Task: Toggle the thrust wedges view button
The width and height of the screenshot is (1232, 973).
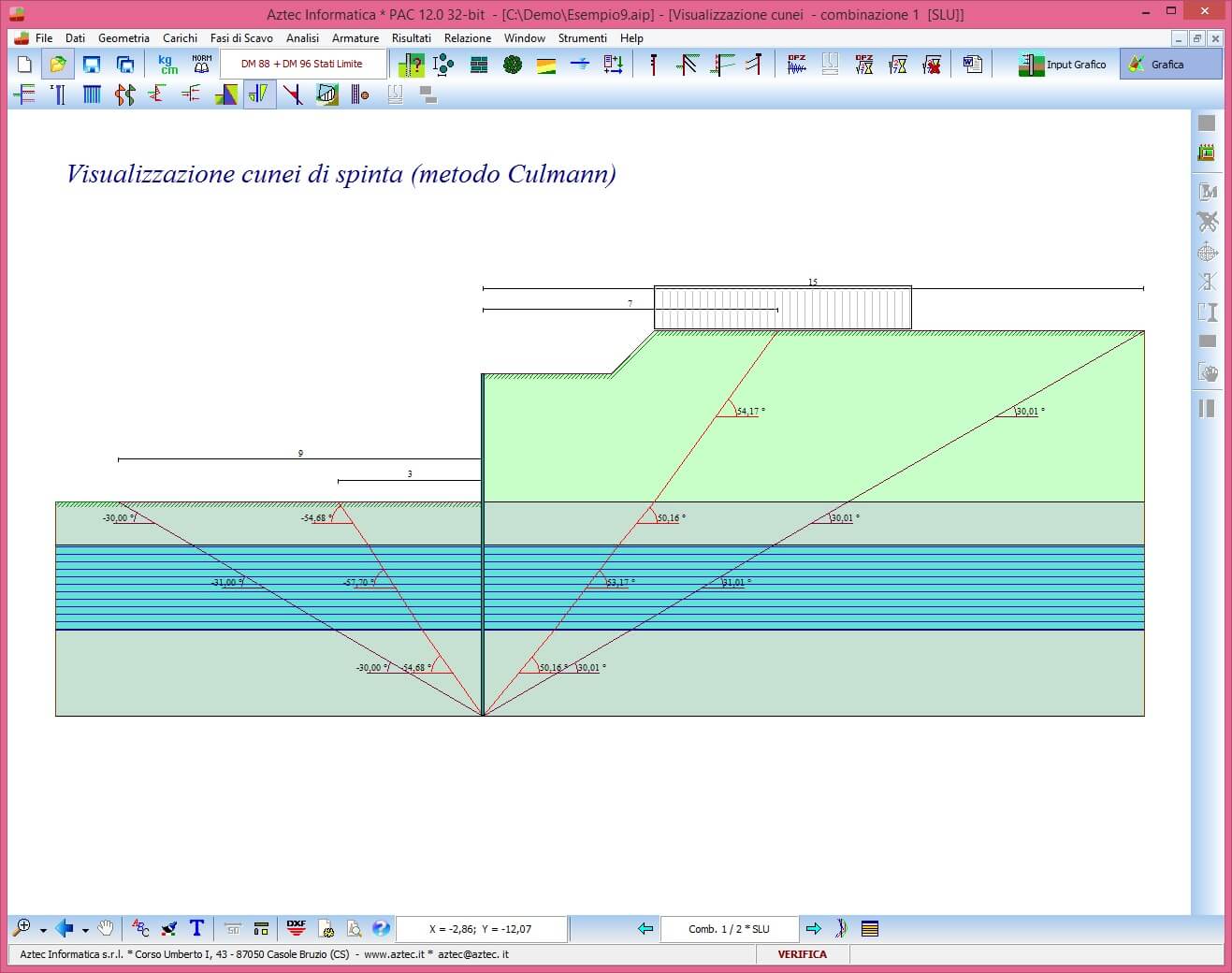Action: coord(259,94)
